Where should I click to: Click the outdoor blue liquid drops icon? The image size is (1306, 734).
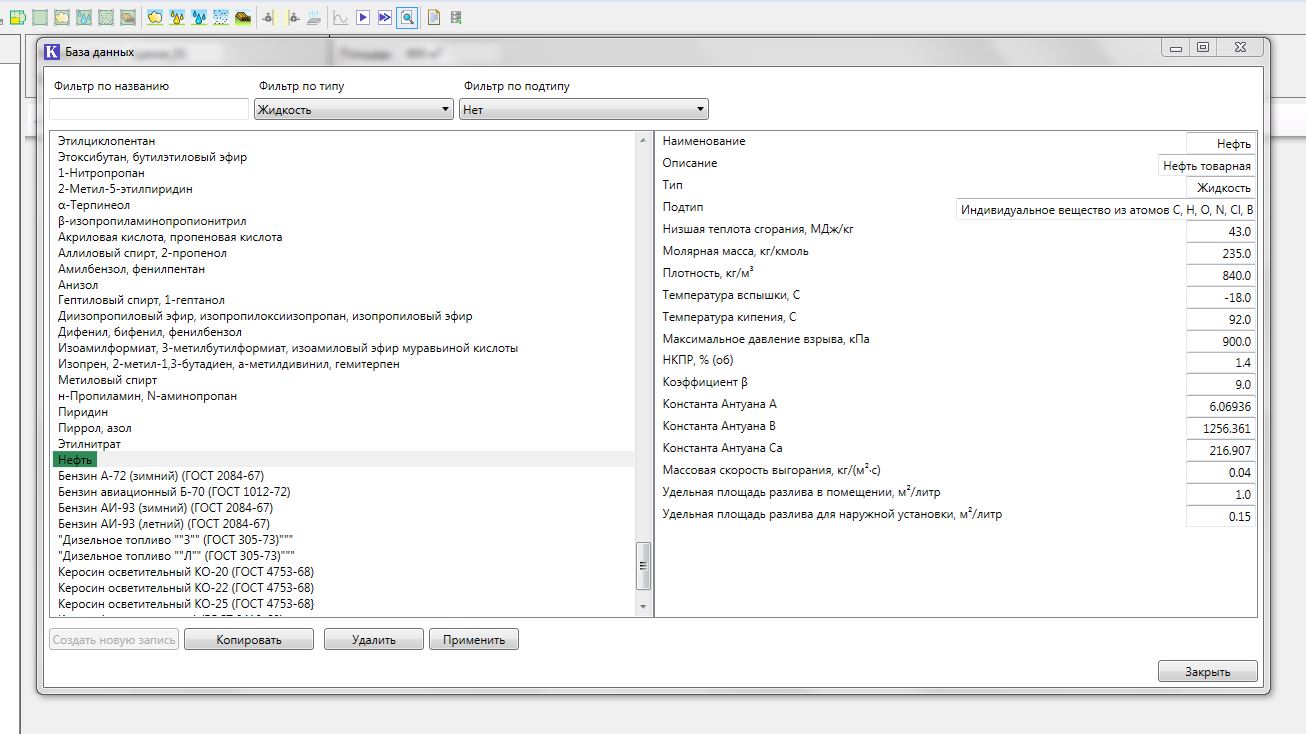(x=199, y=17)
